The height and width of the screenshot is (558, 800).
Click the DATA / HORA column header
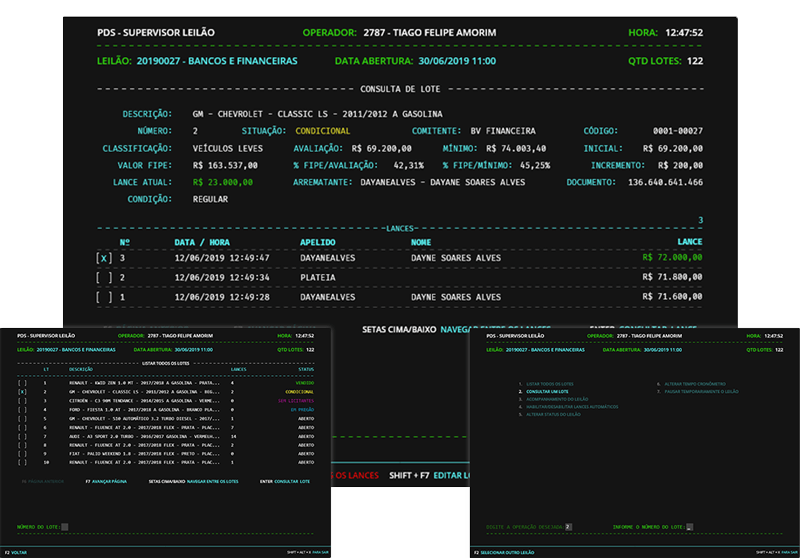tap(202, 242)
